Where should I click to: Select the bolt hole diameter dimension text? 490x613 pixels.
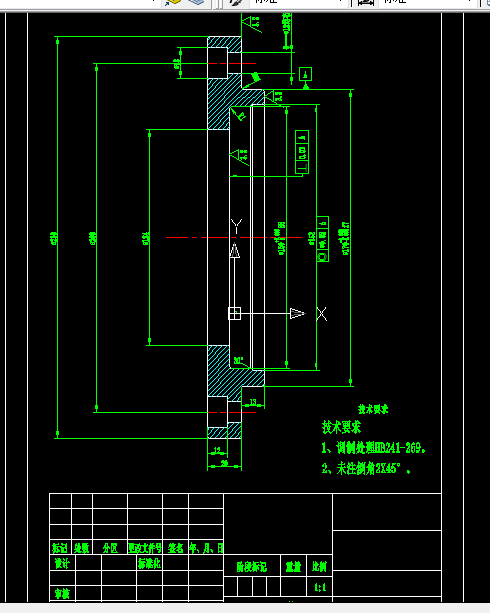coord(177,63)
